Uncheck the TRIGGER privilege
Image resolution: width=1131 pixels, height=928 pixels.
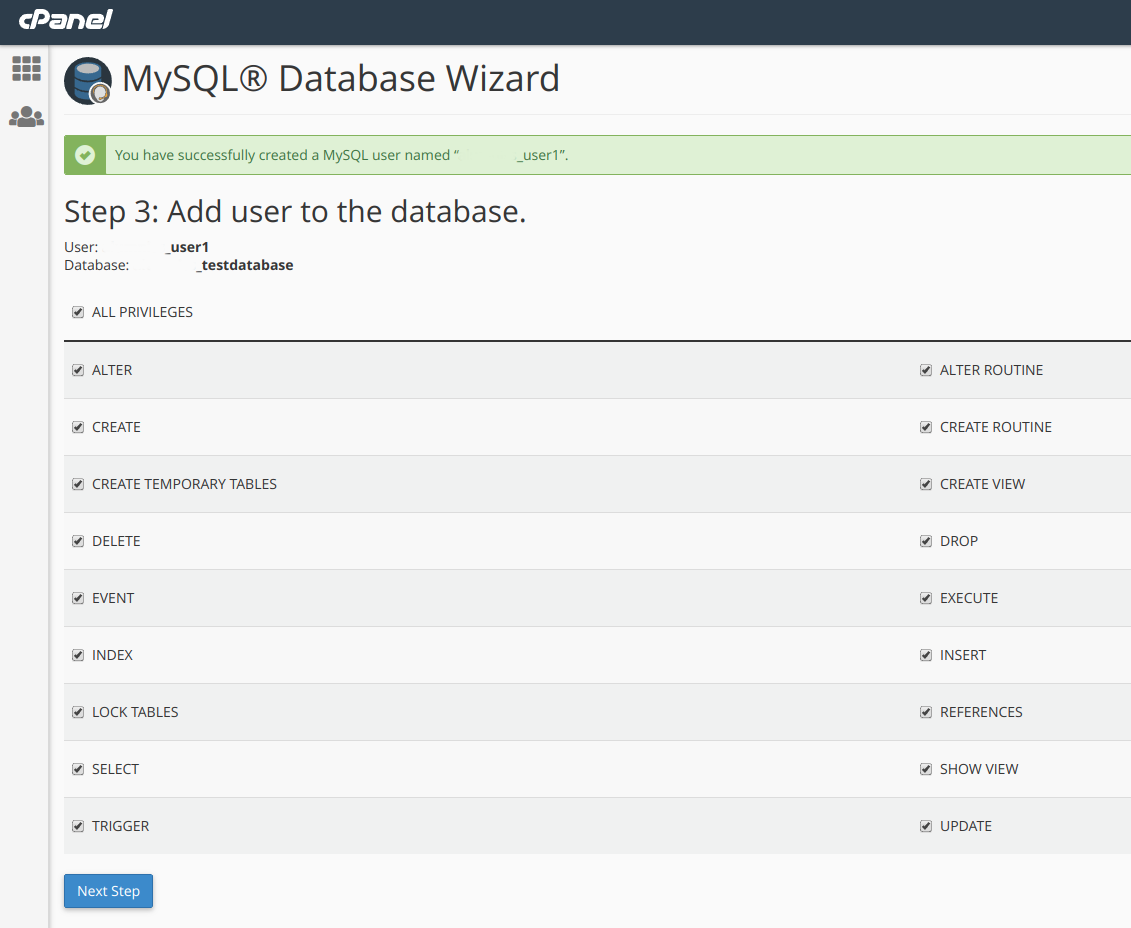(78, 826)
